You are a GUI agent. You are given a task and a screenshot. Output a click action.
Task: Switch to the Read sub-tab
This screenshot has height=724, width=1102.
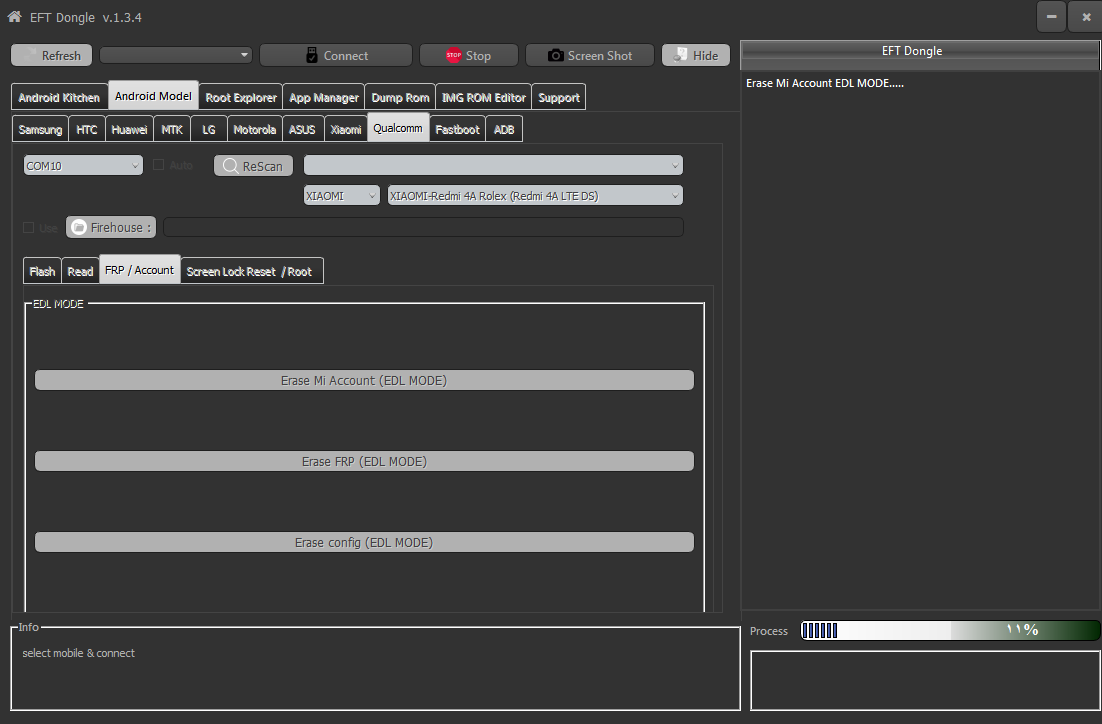80,271
